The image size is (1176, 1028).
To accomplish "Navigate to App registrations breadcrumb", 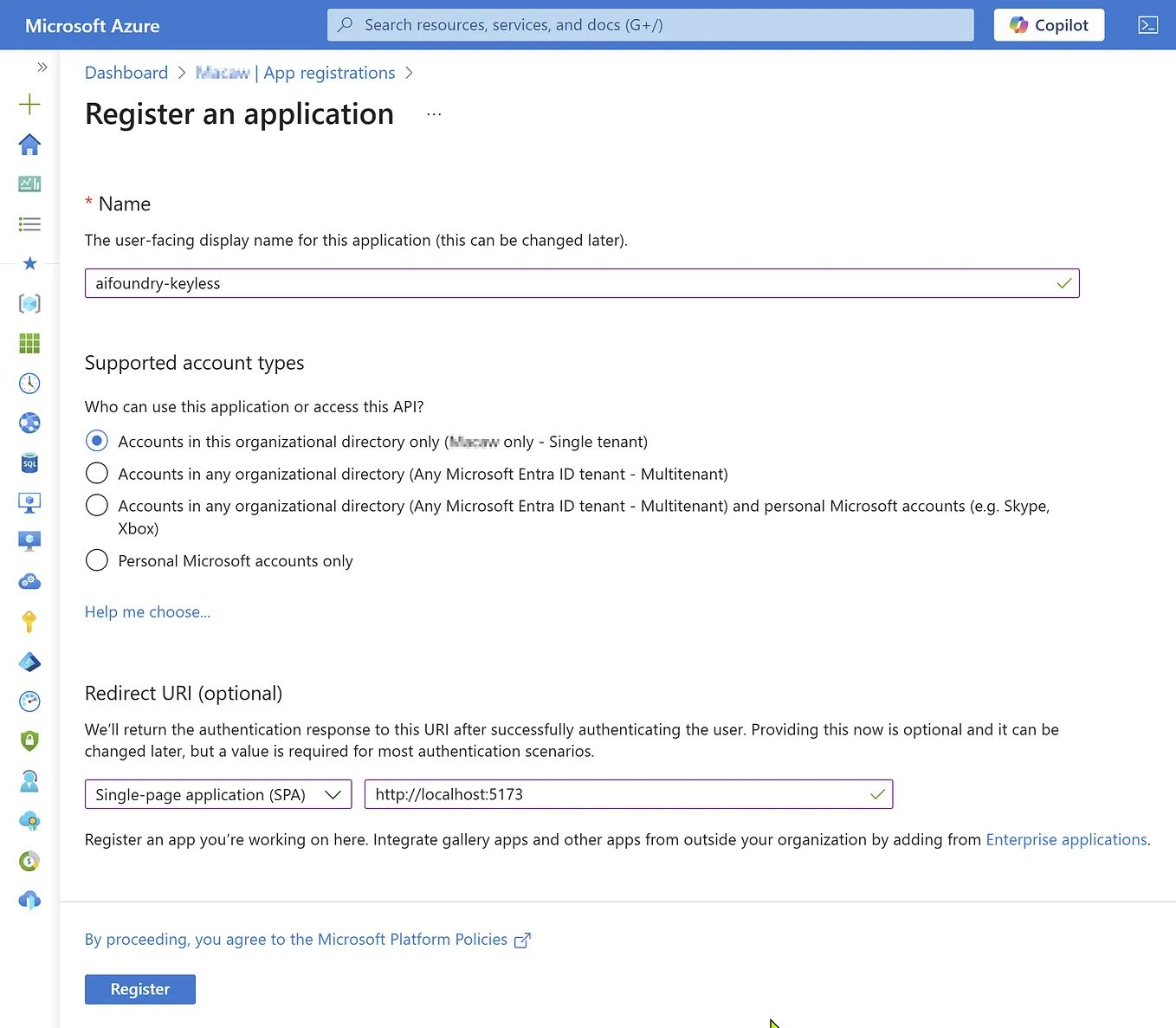I will point(329,73).
